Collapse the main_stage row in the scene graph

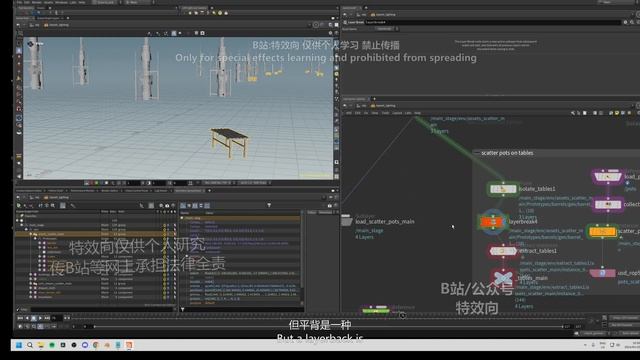pyautogui.click(x=22, y=225)
